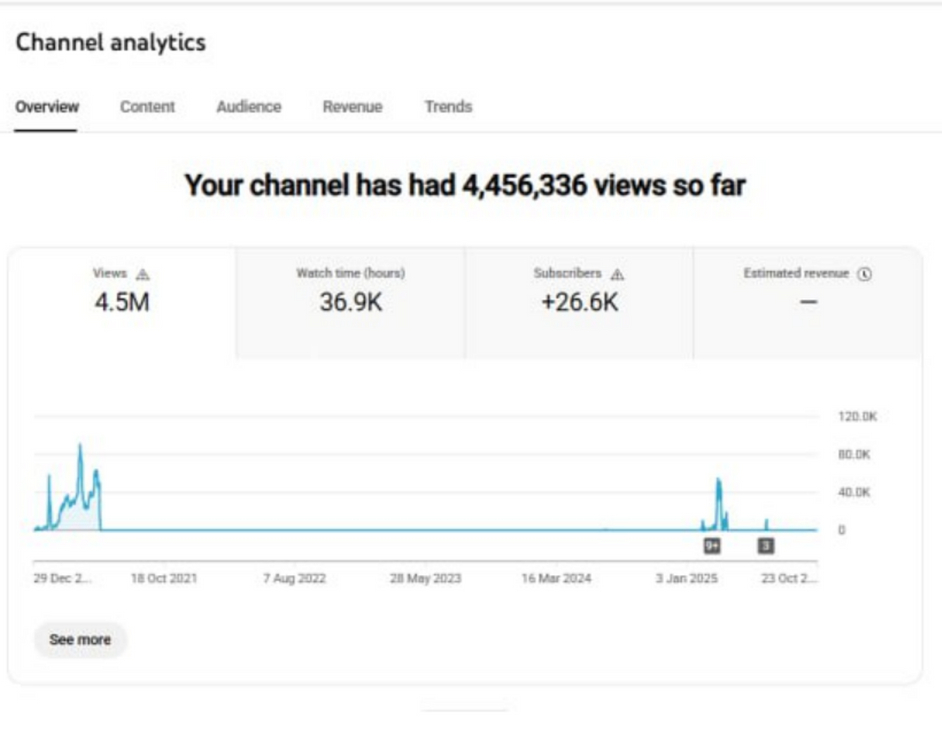Click the 16 Mar 2024 date label
Viewport: 942px width, 750px height.
[x=556, y=579]
